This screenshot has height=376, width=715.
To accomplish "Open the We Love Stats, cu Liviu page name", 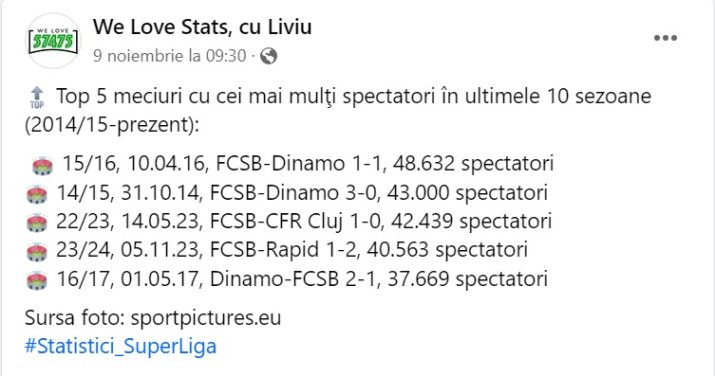I will coord(202,27).
